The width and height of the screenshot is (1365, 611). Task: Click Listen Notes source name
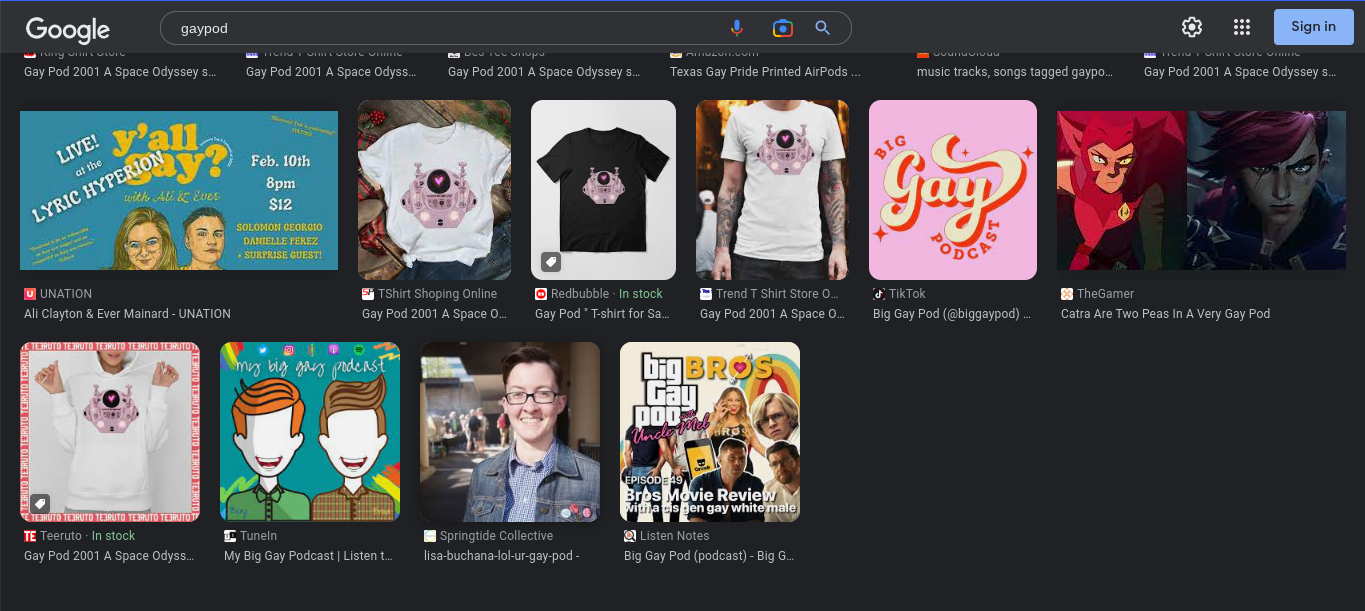[x=674, y=536]
